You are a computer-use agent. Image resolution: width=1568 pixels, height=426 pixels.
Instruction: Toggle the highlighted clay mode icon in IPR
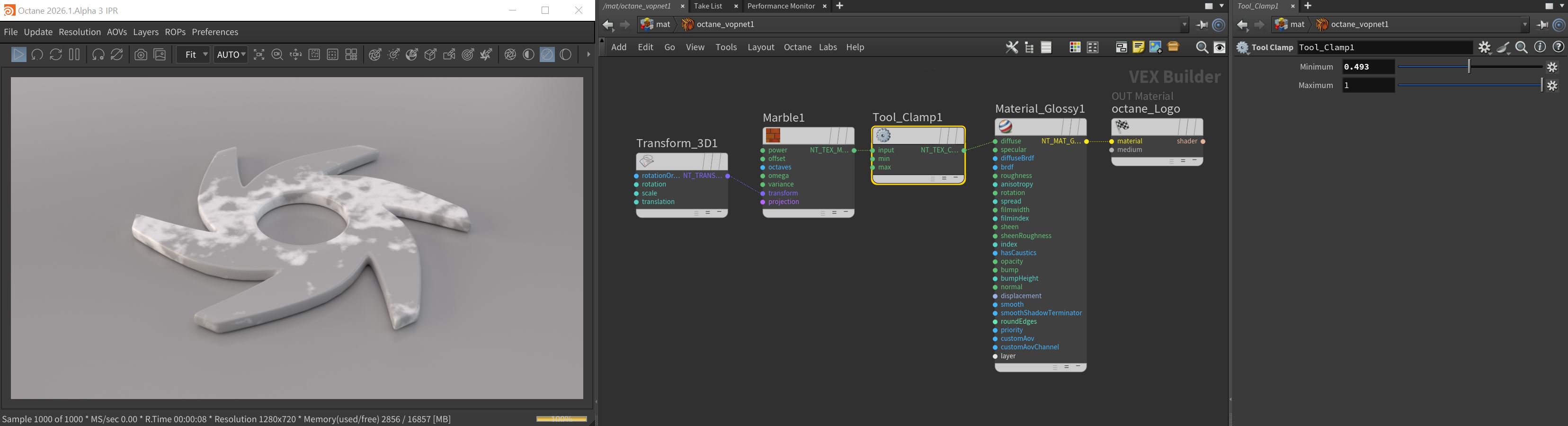[547, 55]
